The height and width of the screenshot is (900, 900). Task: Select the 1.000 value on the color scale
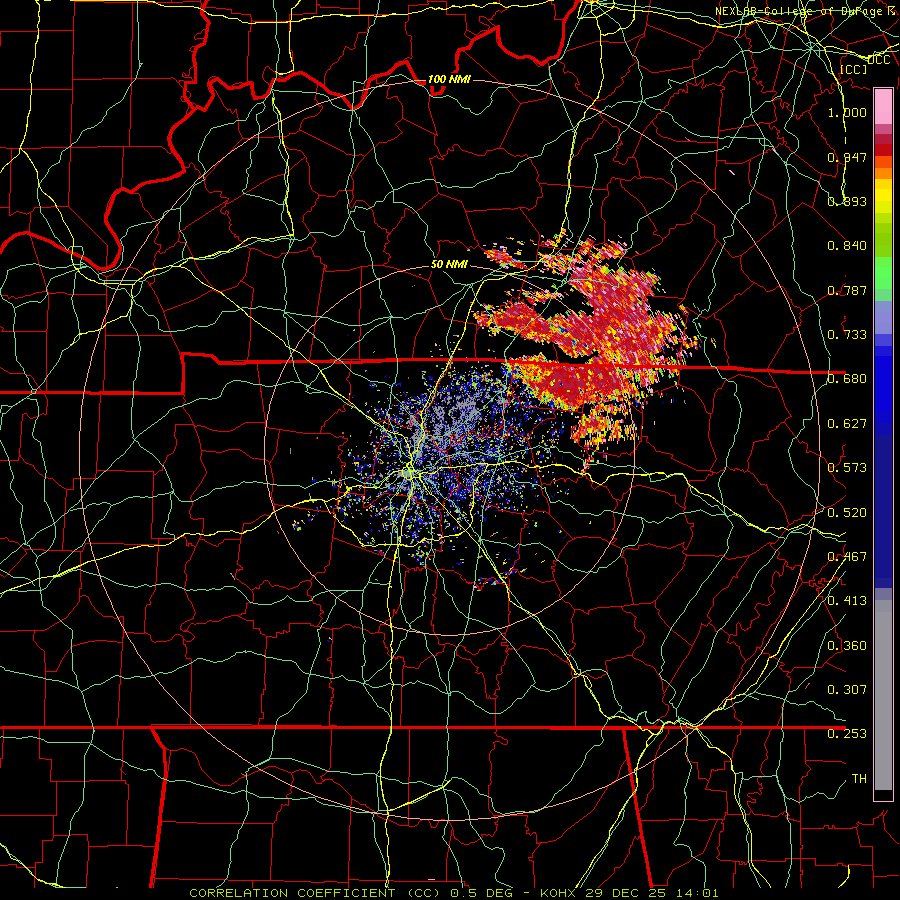[847, 112]
